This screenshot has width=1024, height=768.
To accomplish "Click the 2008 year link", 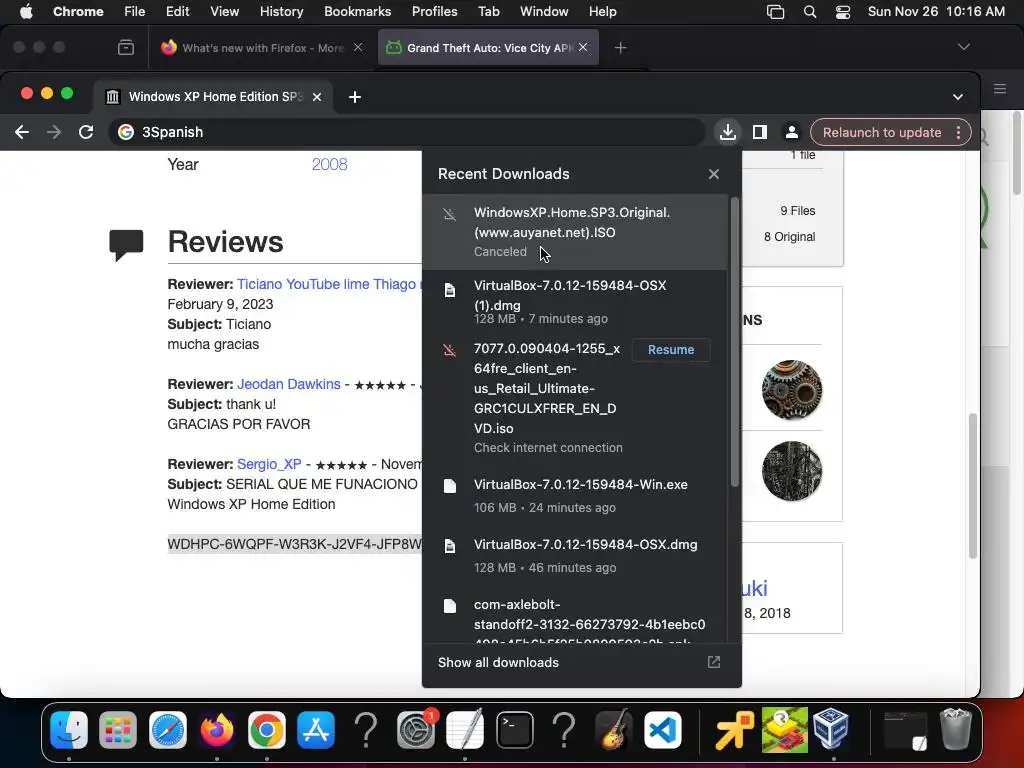I will point(330,165).
